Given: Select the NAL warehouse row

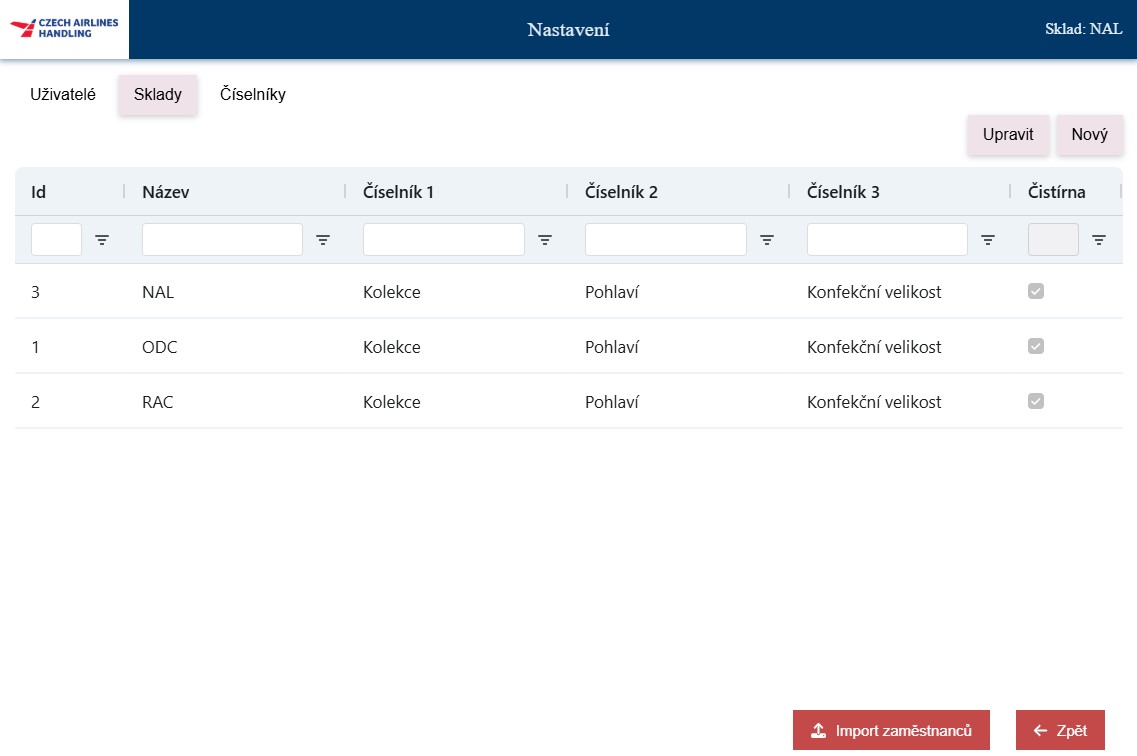Looking at the screenshot, I should [x=500, y=292].
